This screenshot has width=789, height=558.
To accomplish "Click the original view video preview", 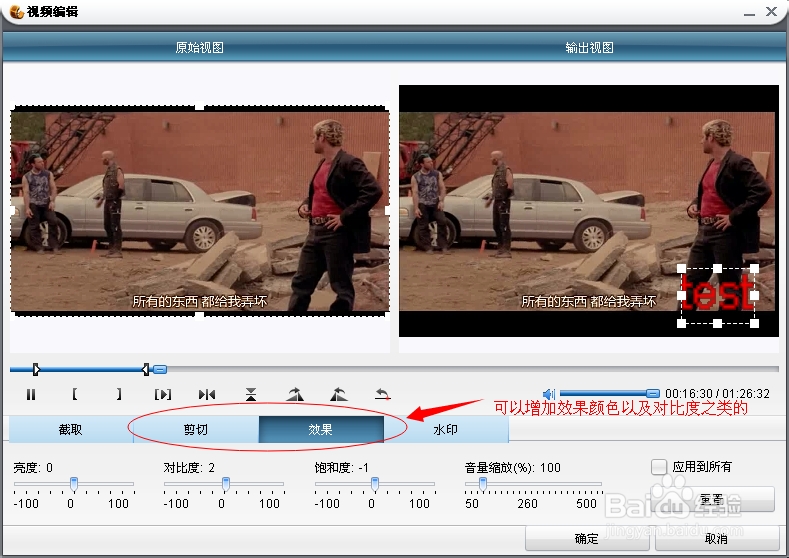I will (200, 211).
